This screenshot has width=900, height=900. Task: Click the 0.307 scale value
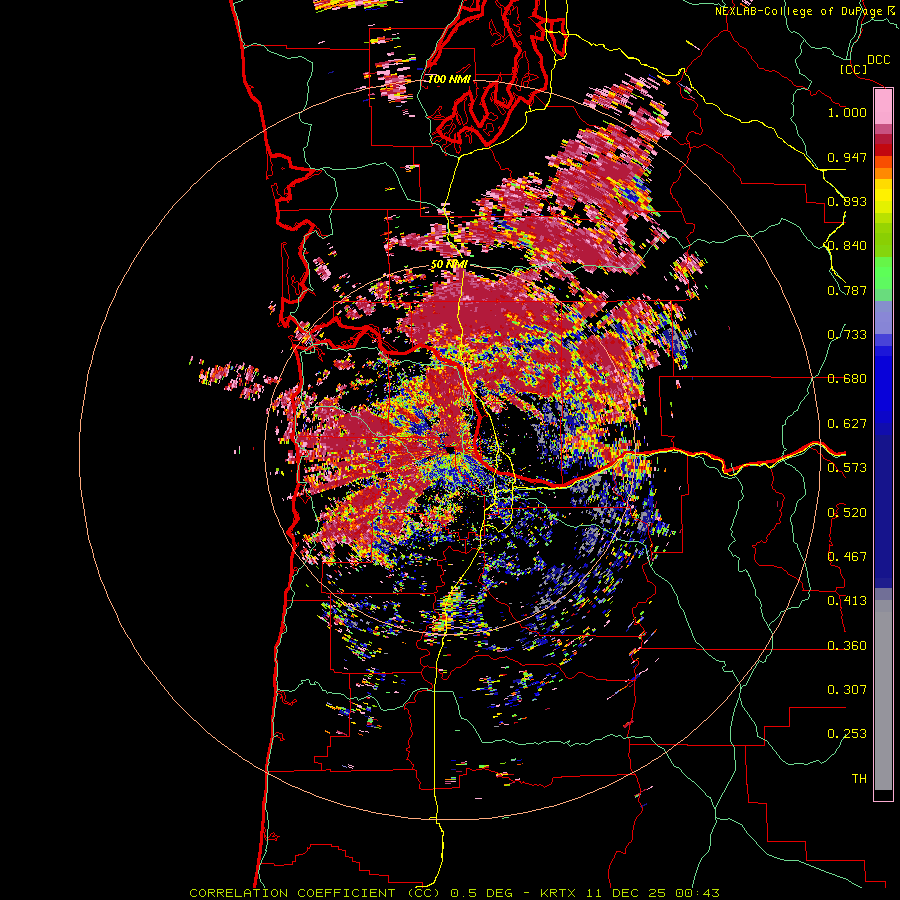pos(847,690)
